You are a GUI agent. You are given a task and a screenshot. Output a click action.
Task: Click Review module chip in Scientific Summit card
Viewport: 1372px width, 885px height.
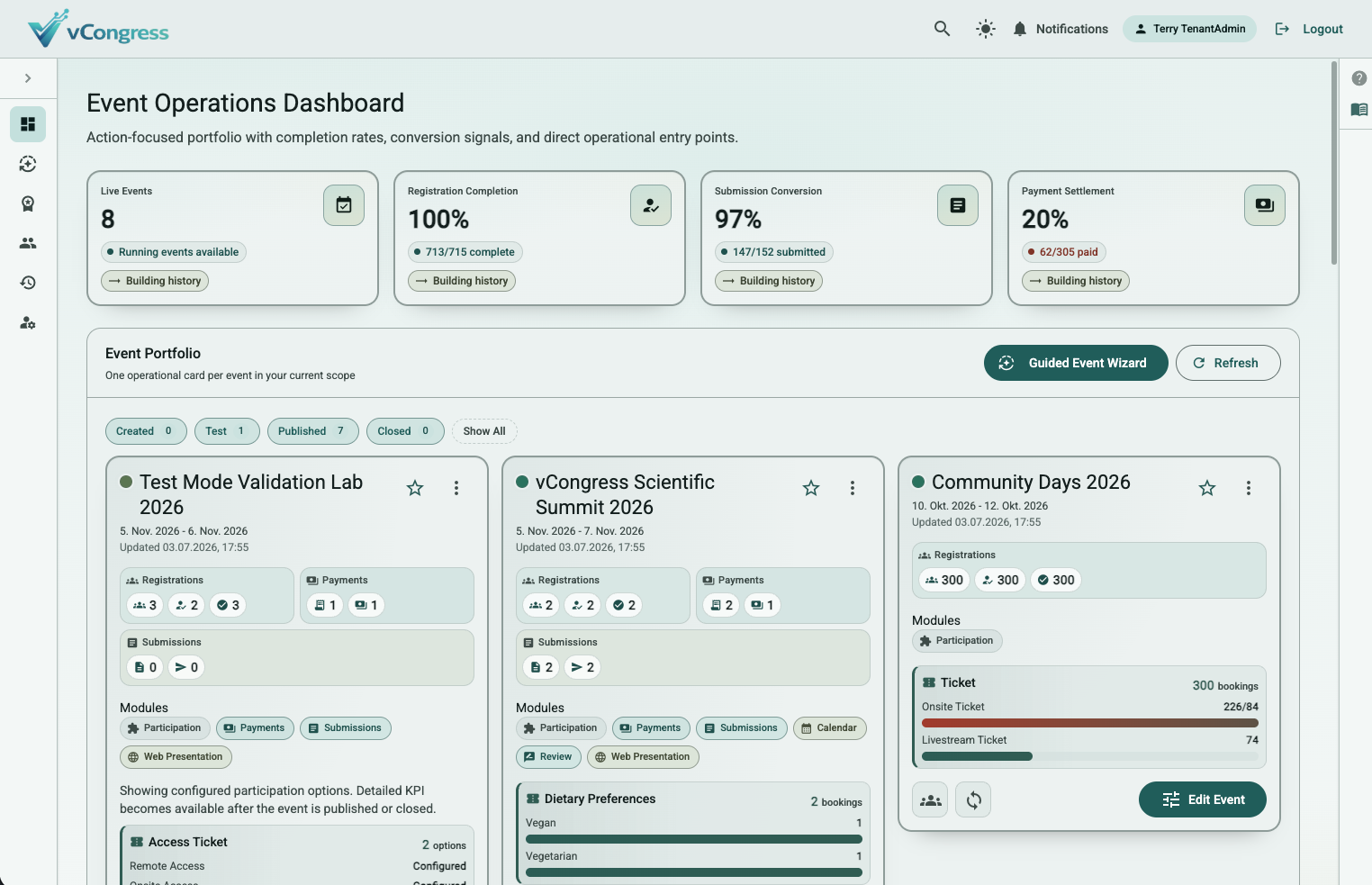[x=548, y=757]
